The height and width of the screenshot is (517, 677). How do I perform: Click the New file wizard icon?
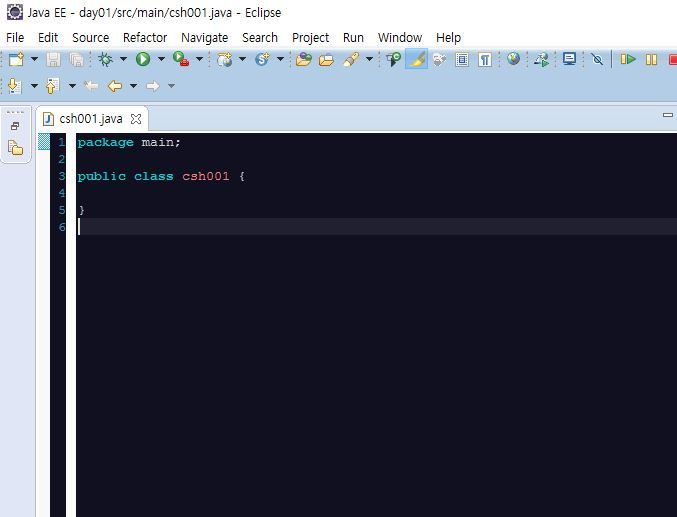click(x=16, y=59)
